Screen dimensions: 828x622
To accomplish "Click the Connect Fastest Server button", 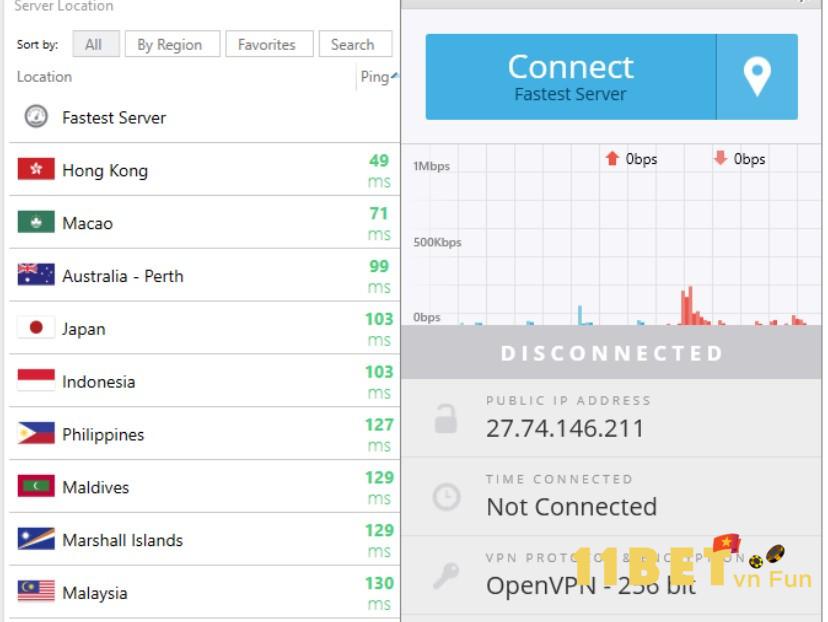I will [x=570, y=77].
